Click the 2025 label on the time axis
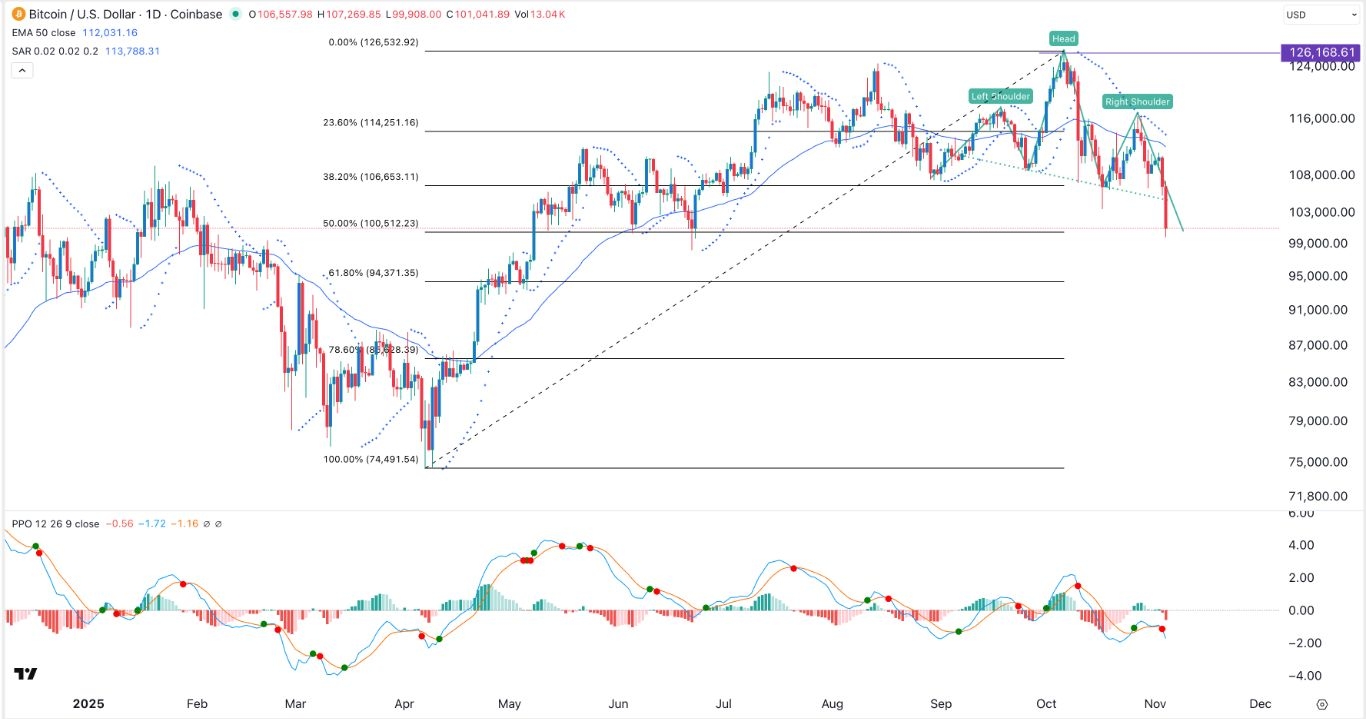The image size is (1366, 719). point(89,704)
